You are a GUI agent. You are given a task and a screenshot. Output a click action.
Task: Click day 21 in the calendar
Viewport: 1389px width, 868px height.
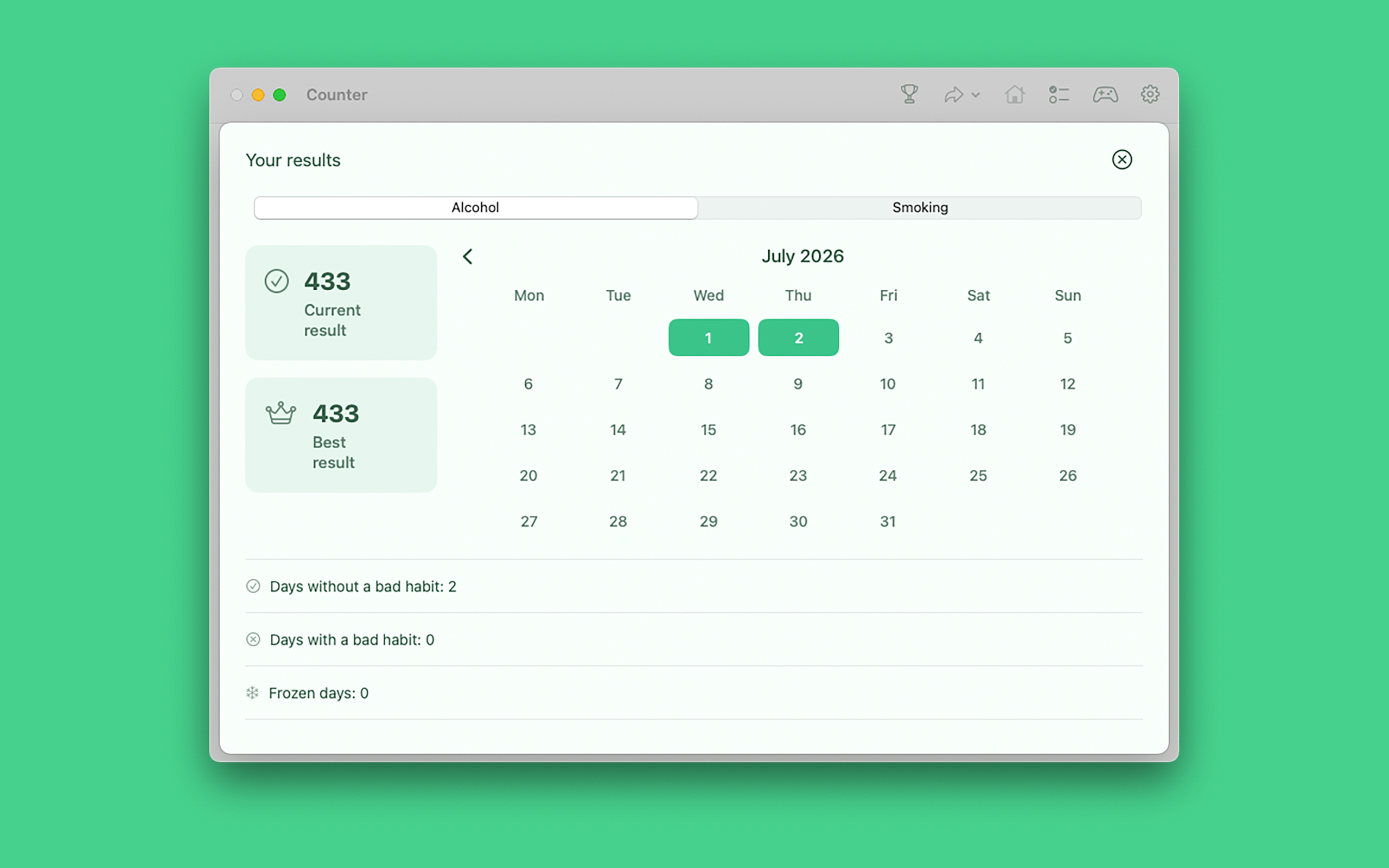coord(618,476)
